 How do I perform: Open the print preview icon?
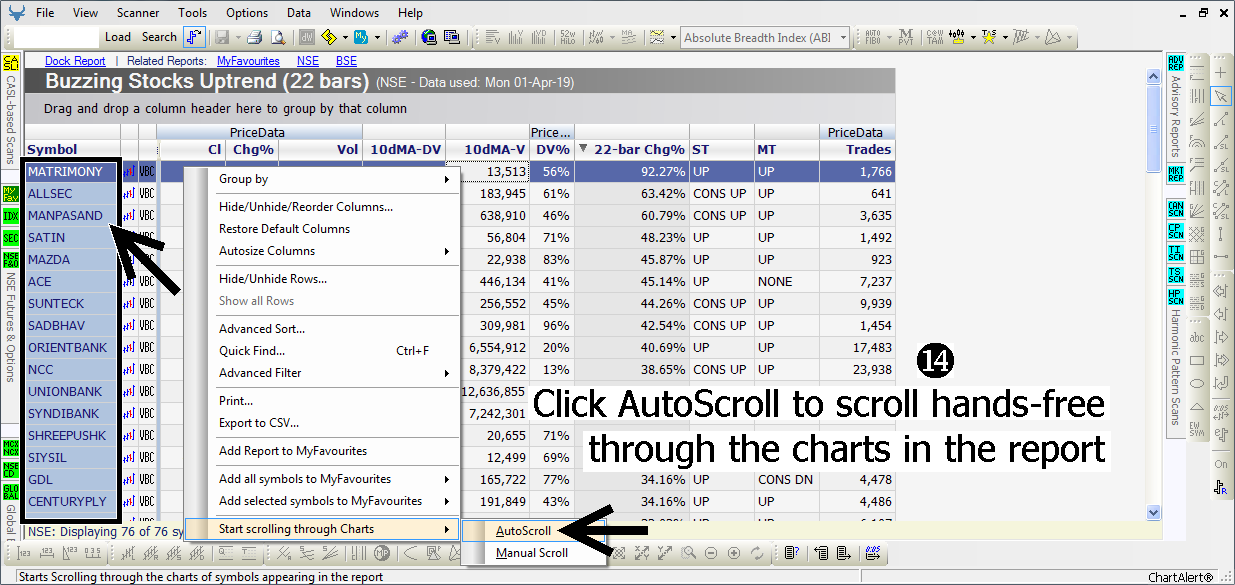pyautogui.click(x=278, y=37)
